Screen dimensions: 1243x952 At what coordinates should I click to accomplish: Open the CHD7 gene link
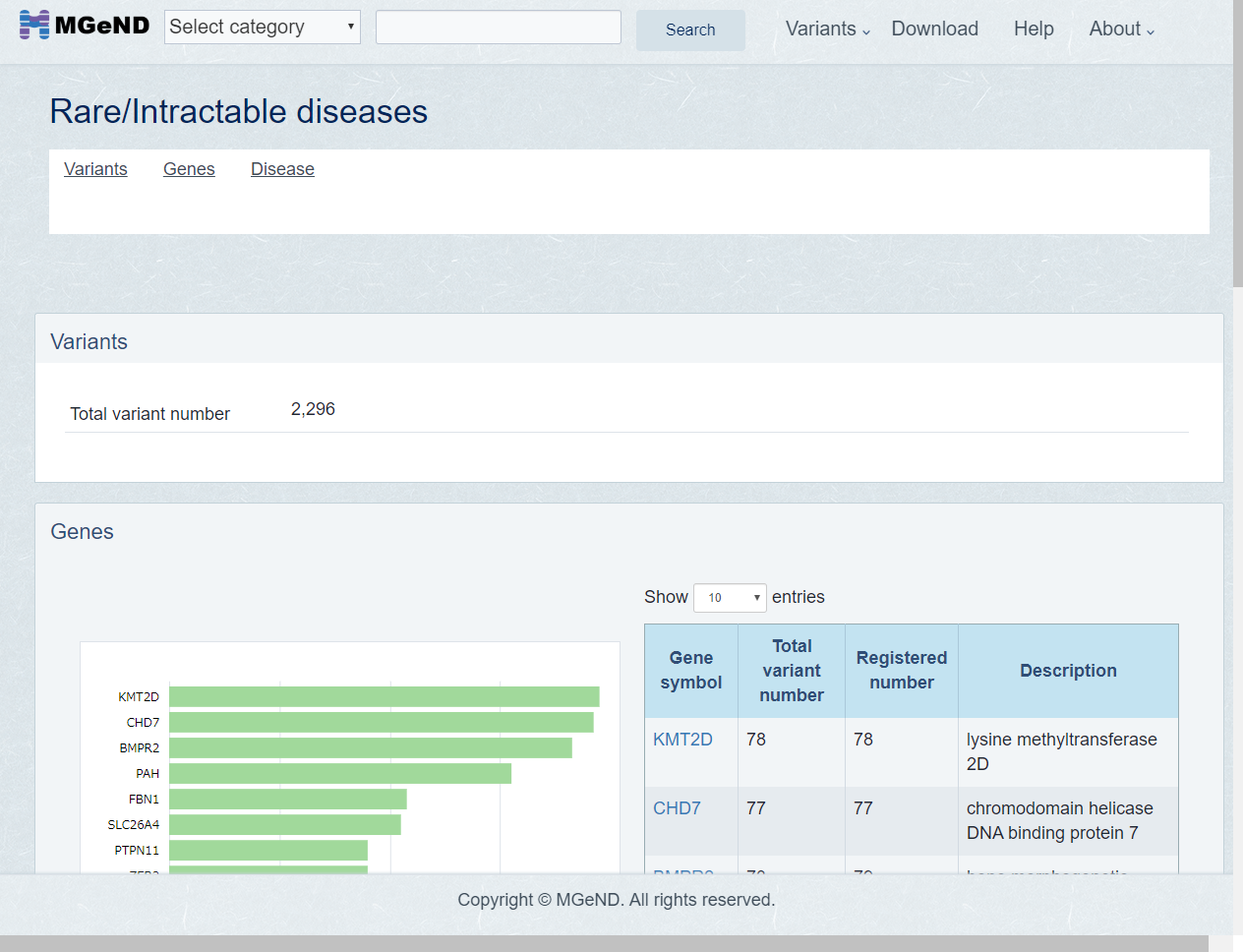677,808
